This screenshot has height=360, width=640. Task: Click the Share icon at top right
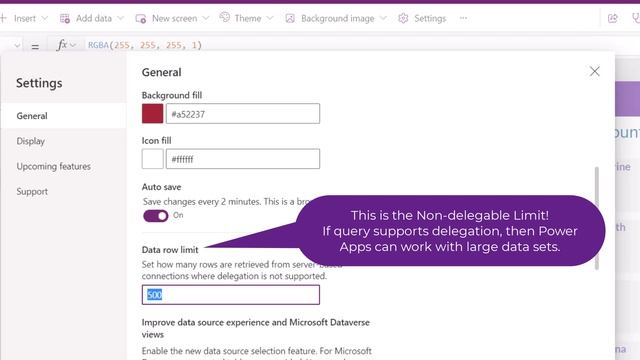tap(613, 18)
